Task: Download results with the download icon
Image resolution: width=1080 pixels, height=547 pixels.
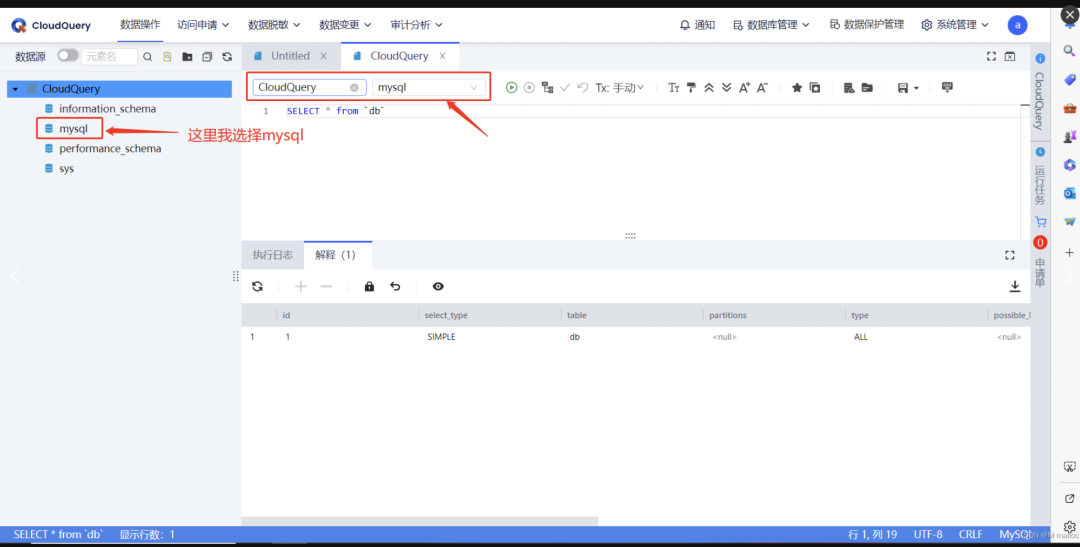Action: pyautogui.click(x=1015, y=287)
